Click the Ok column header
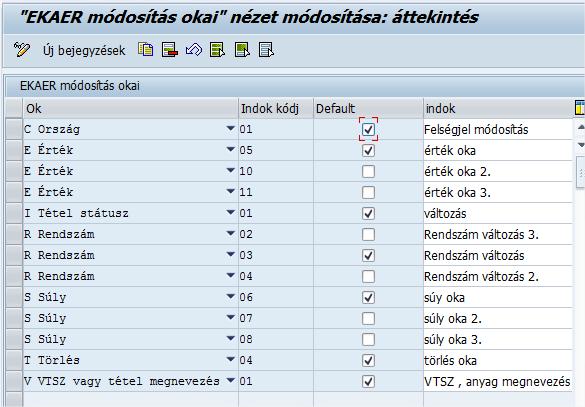 click(x=130, y=109)
